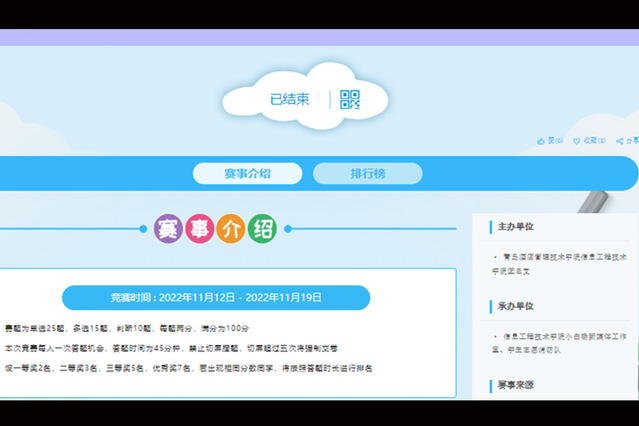Click the pink 事 circle badge
This screenshot has width=639, height=426.
coord(200,229)
